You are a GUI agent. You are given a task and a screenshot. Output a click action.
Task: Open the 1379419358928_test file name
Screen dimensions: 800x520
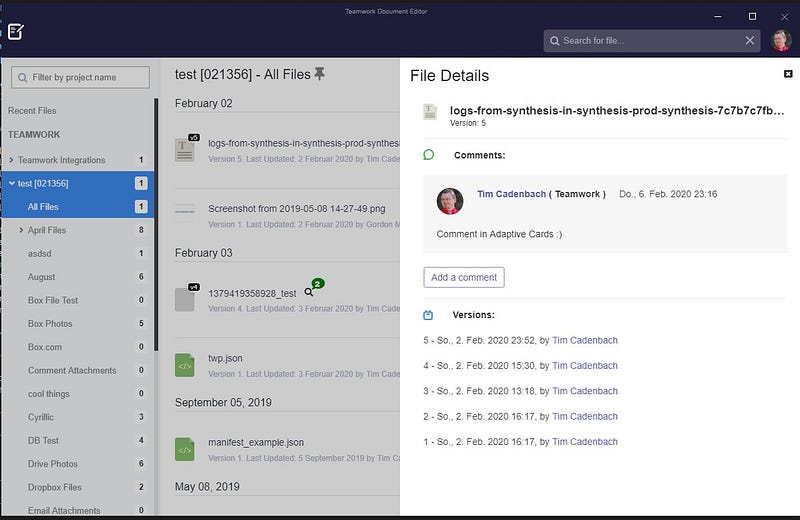pyautogui.click(x=252, y=293)
